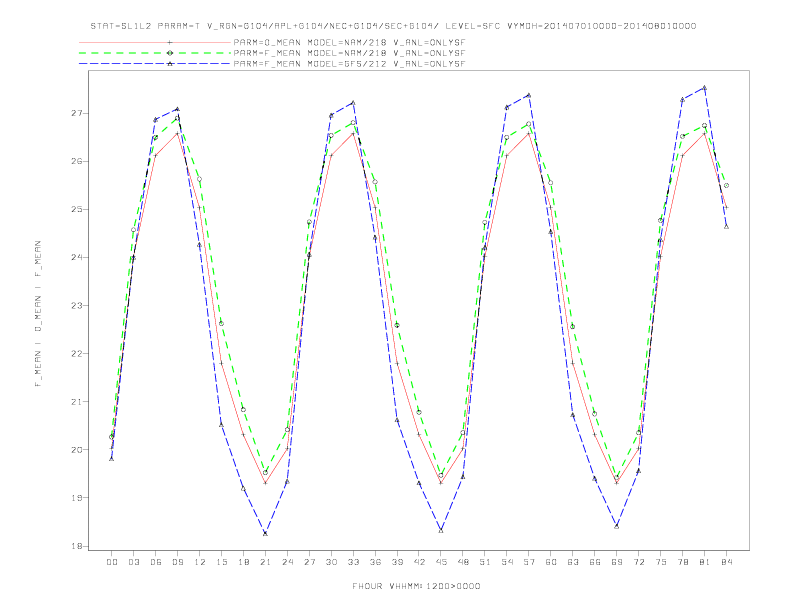
Task: Click the blue dashed line sample in legend
Action: click(x=155, y=64)
